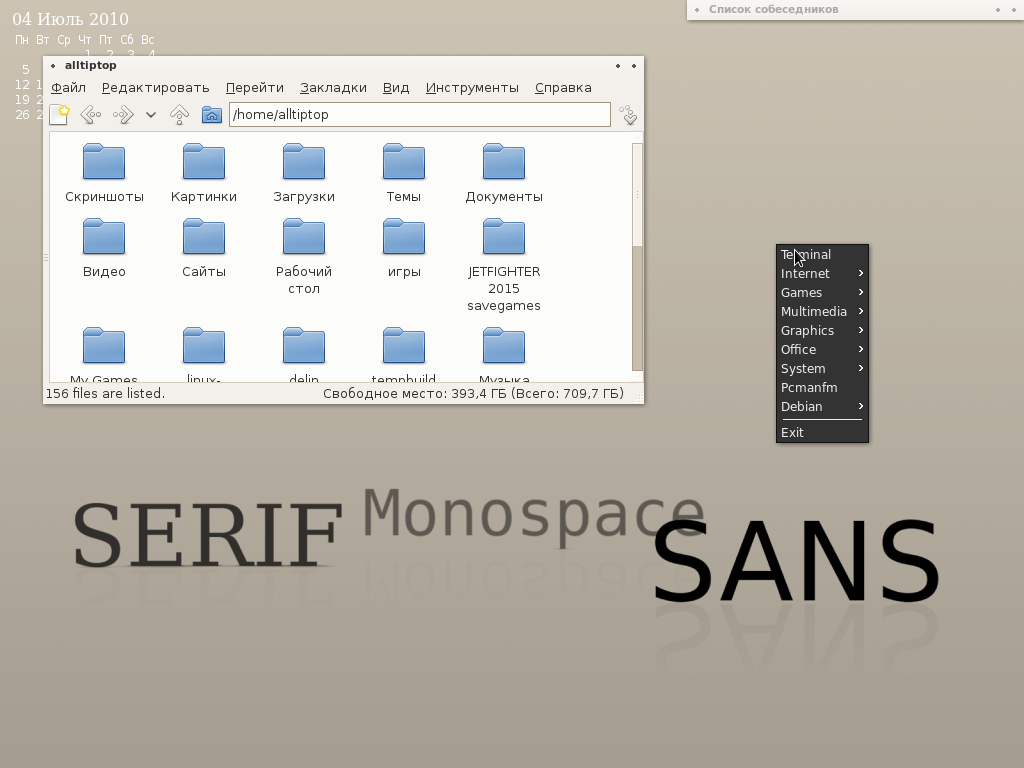Open the Закладки menu

333,88
